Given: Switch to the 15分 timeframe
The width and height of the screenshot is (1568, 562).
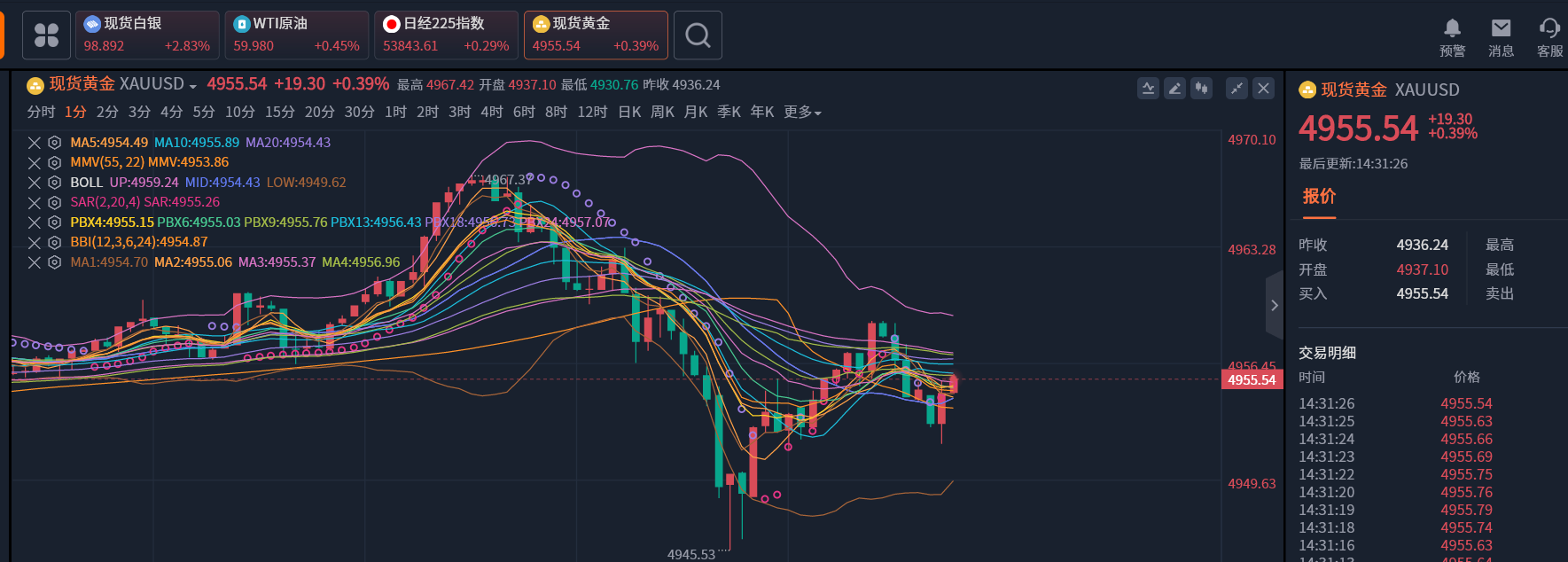Looking at the screenshot, I should 279,113.
